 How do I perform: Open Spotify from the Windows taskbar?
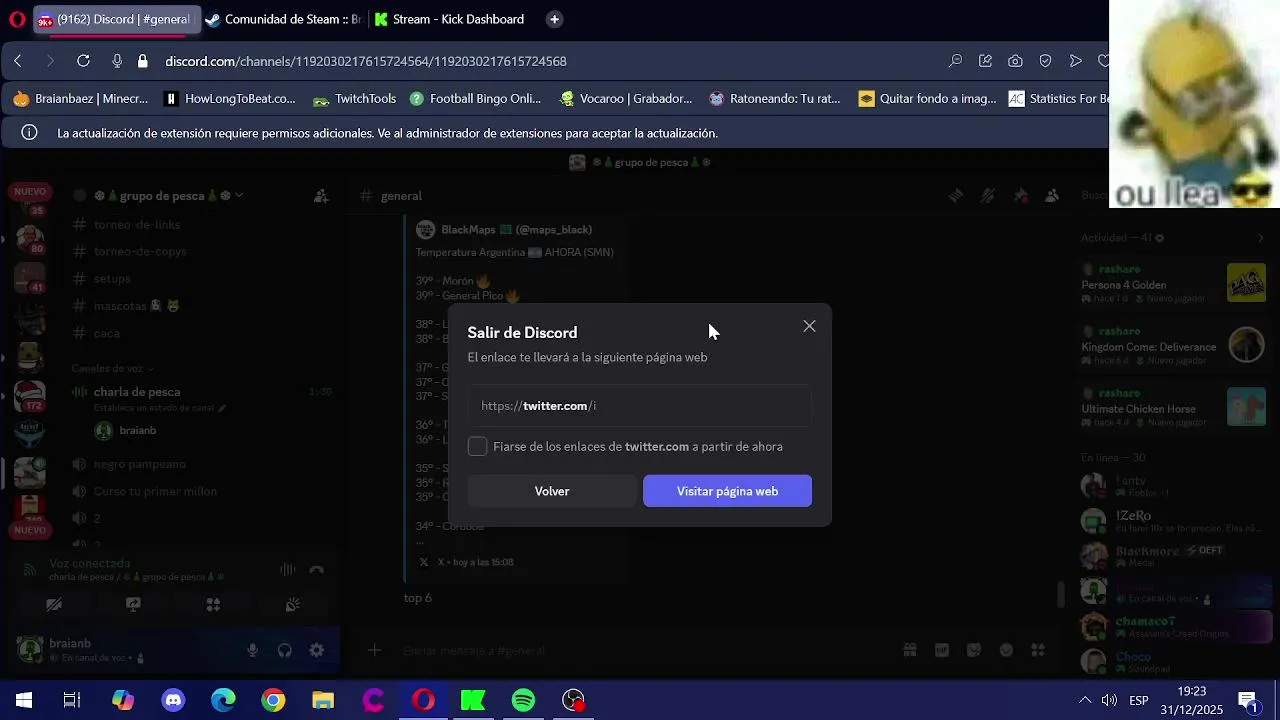(x=523, y=700)
